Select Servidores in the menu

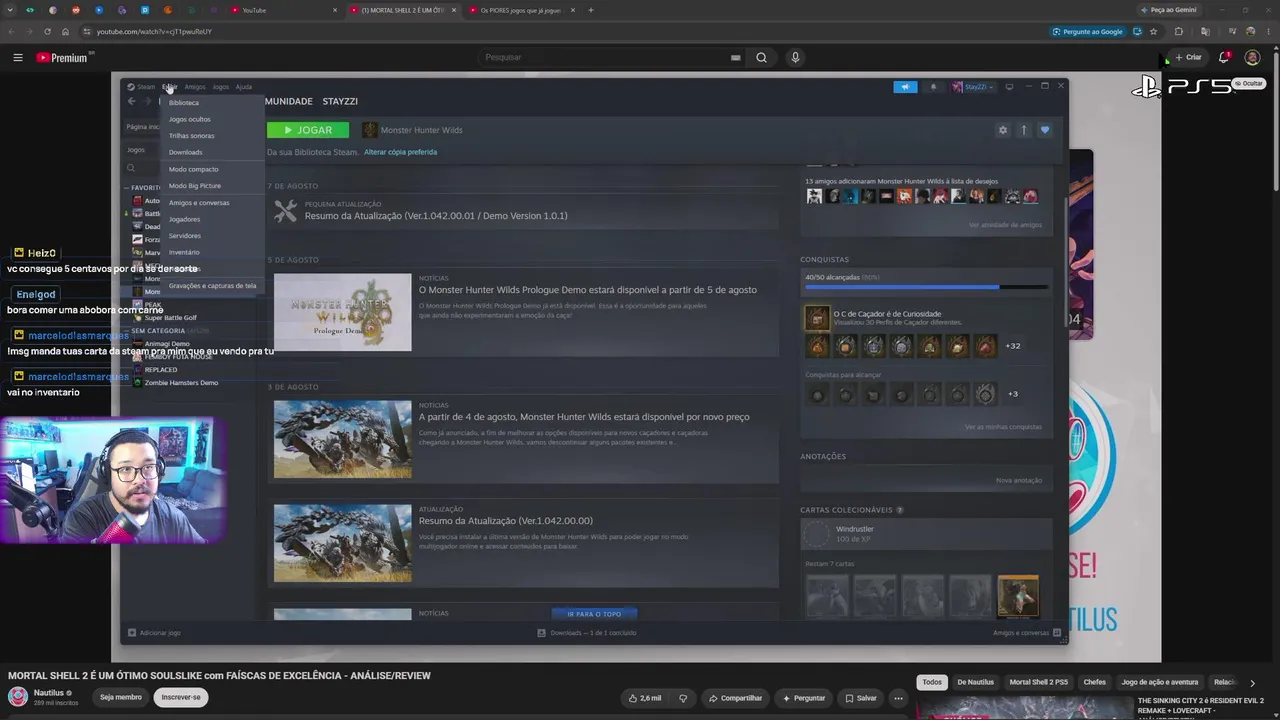pos(212,235)
